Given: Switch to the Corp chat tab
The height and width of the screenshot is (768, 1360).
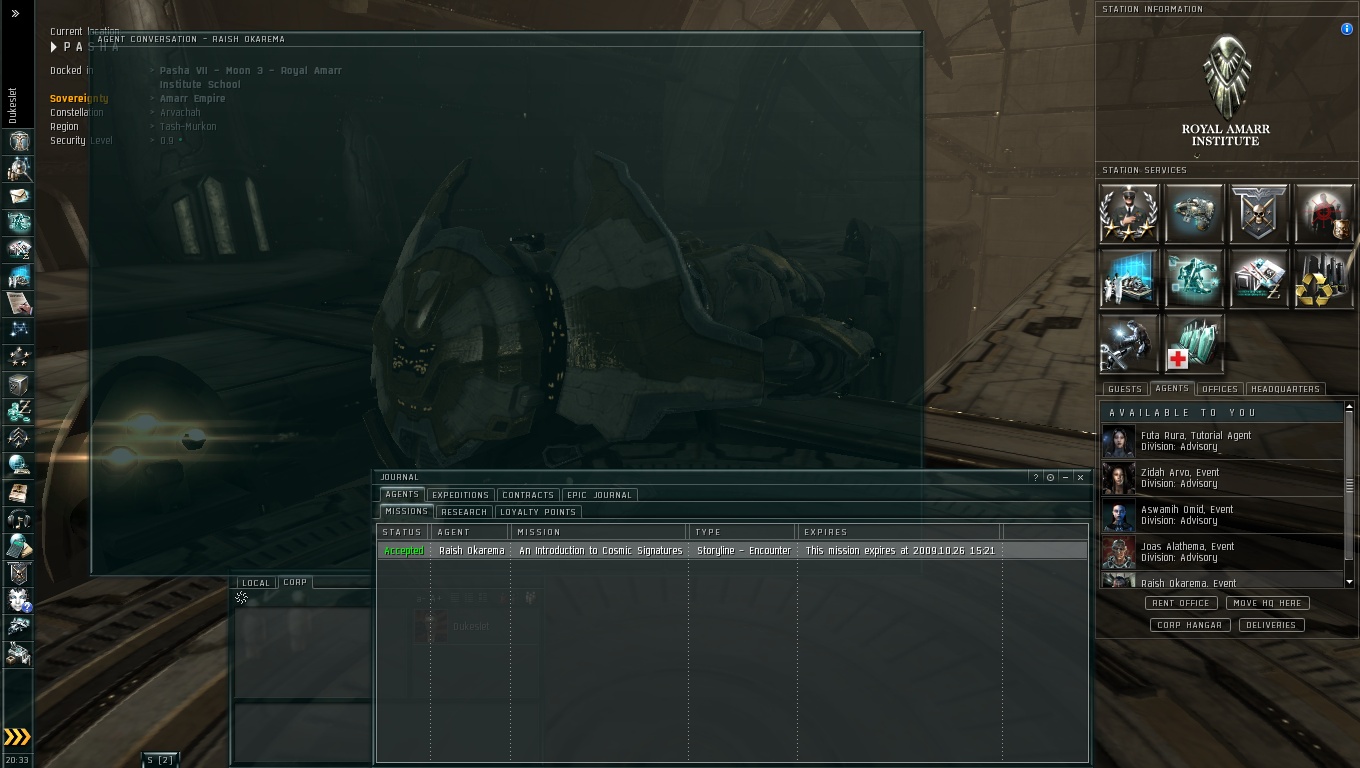Looking at the screenshot, I should click(295, 582).
